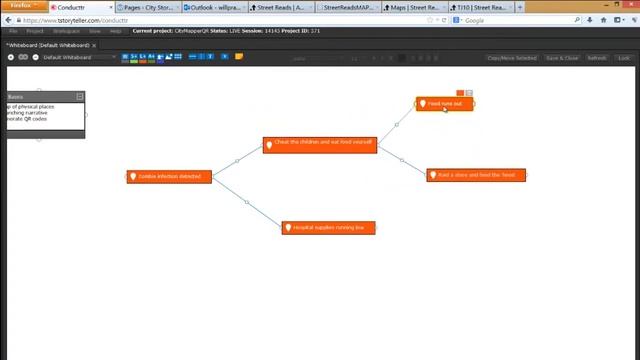Click the Copy/Move Selected button

tap(512, 58)
